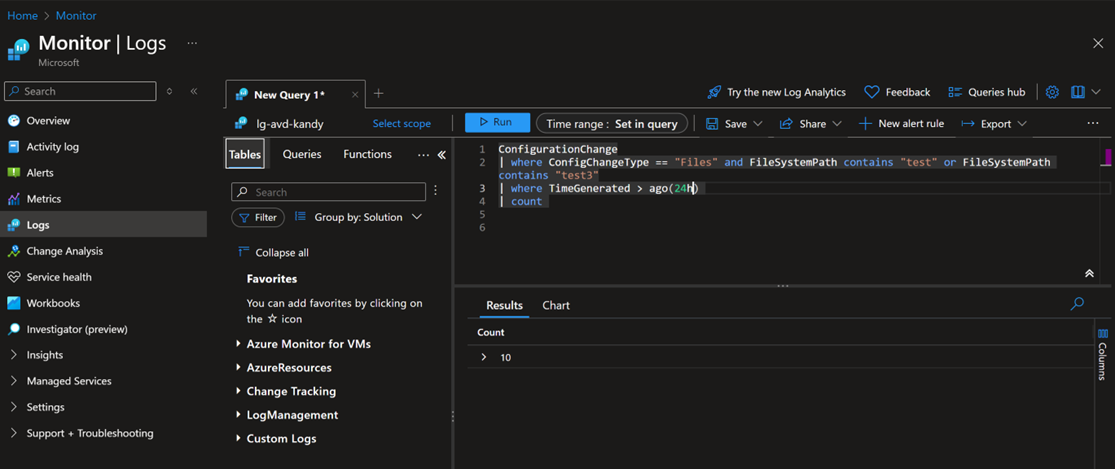Click Try the new Log Analytics
Viewport: 1115px width, 469px height.
coord(777,92)
